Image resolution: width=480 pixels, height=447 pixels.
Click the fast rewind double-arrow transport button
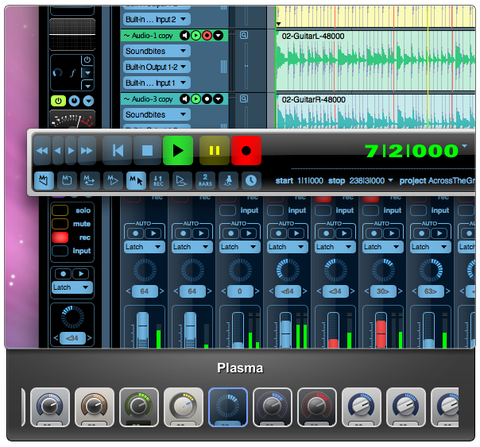point(42,151)
